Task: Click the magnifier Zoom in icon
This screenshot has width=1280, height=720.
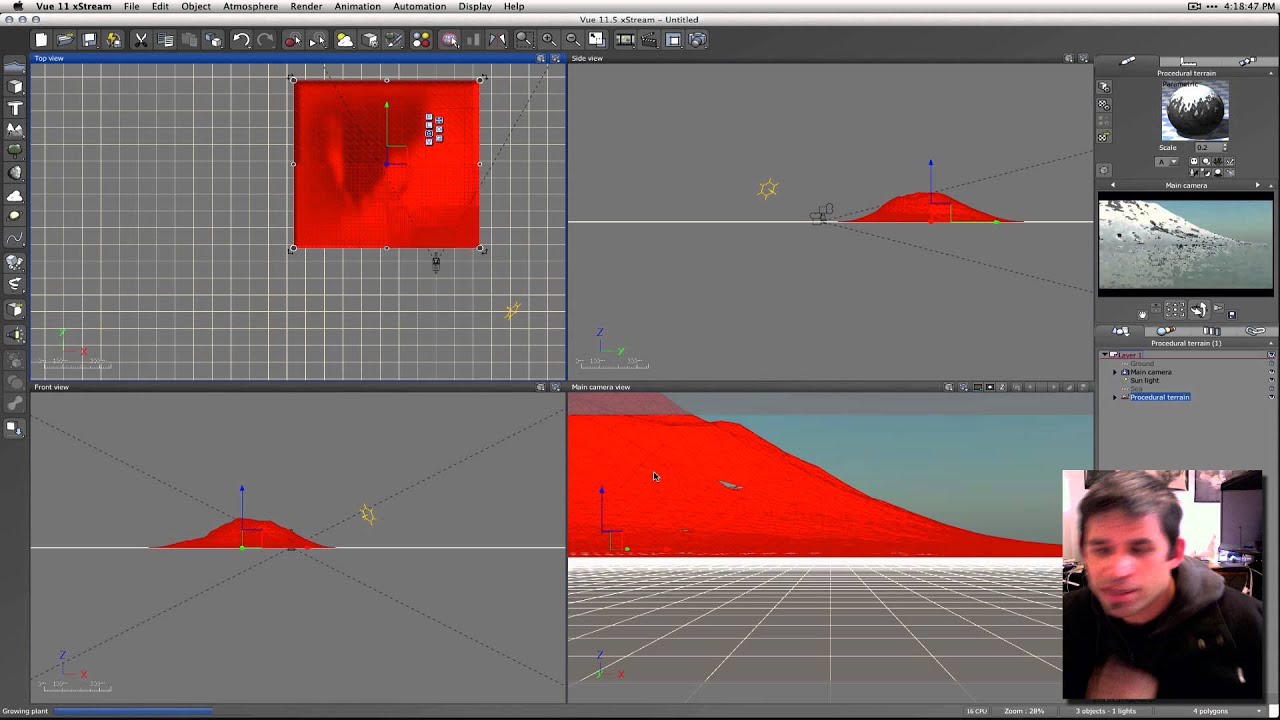Action: coord(549,40)
